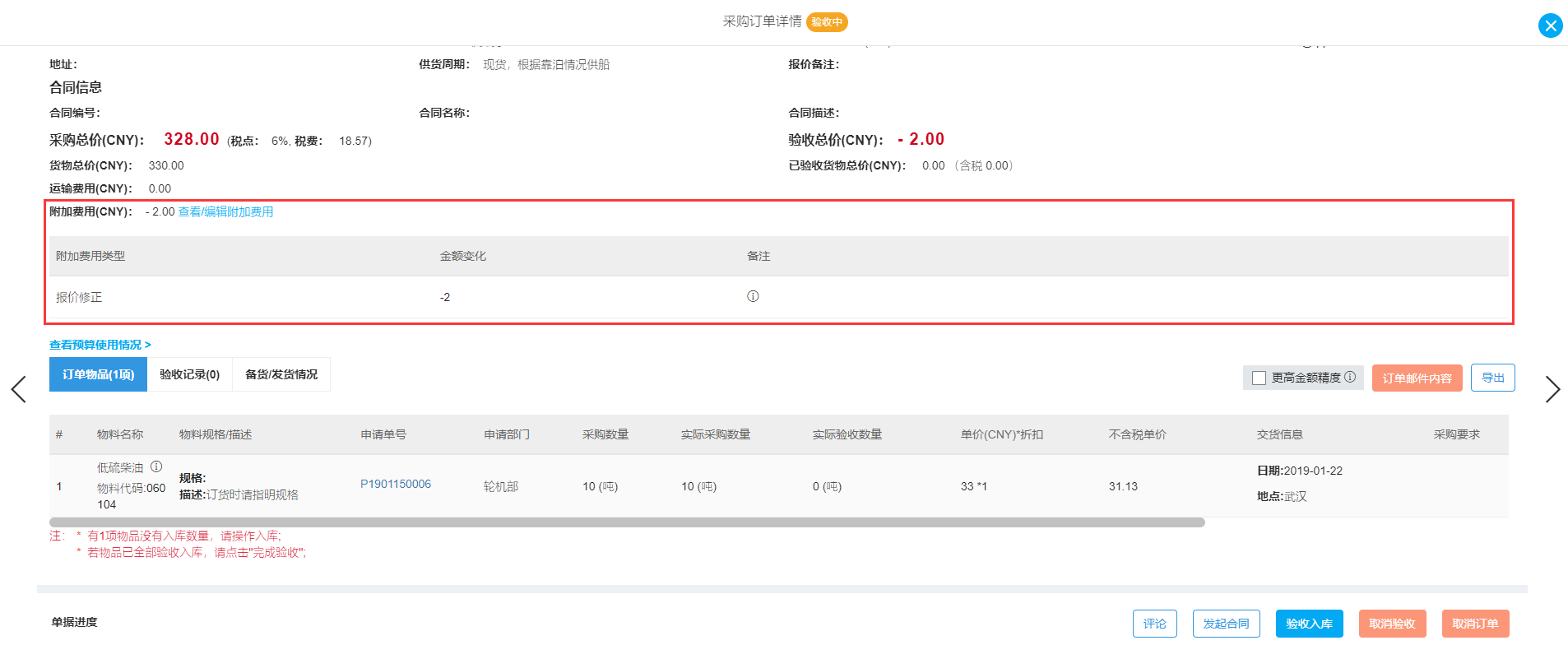1568x645 pixels.
Task: Go to previous order with left arrow
Action: coord(18,389)
